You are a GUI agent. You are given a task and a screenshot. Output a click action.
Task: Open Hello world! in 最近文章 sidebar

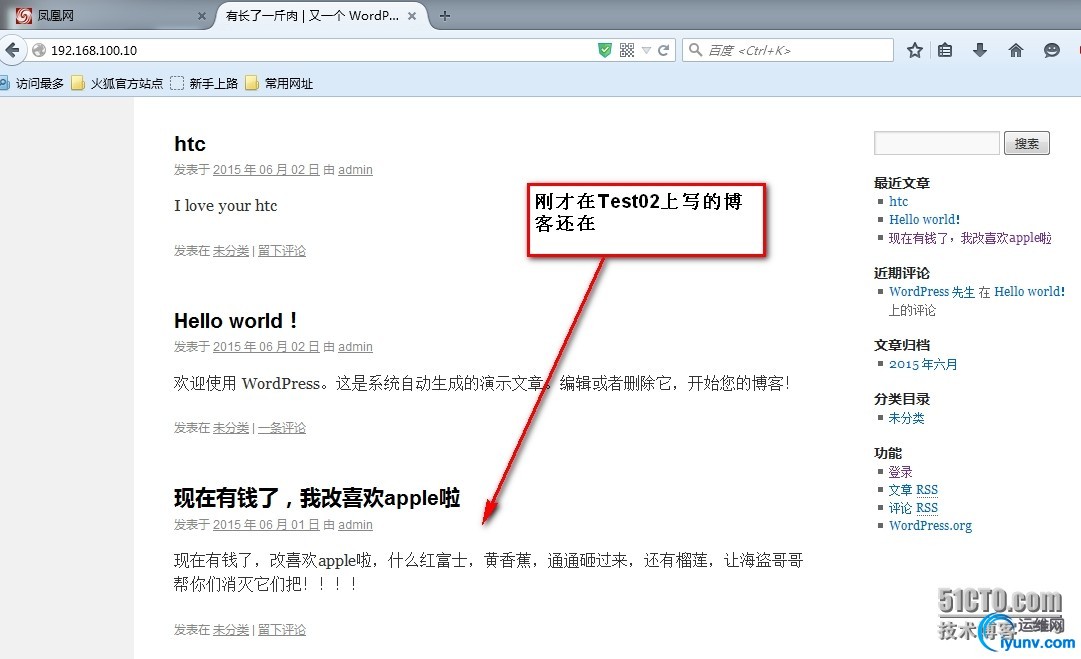(924, 219)
